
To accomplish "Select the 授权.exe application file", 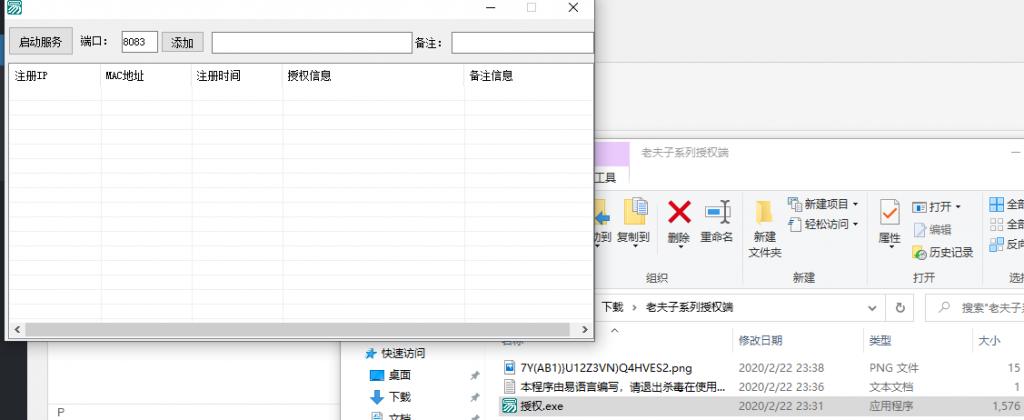I will click(x=542, y=405).
